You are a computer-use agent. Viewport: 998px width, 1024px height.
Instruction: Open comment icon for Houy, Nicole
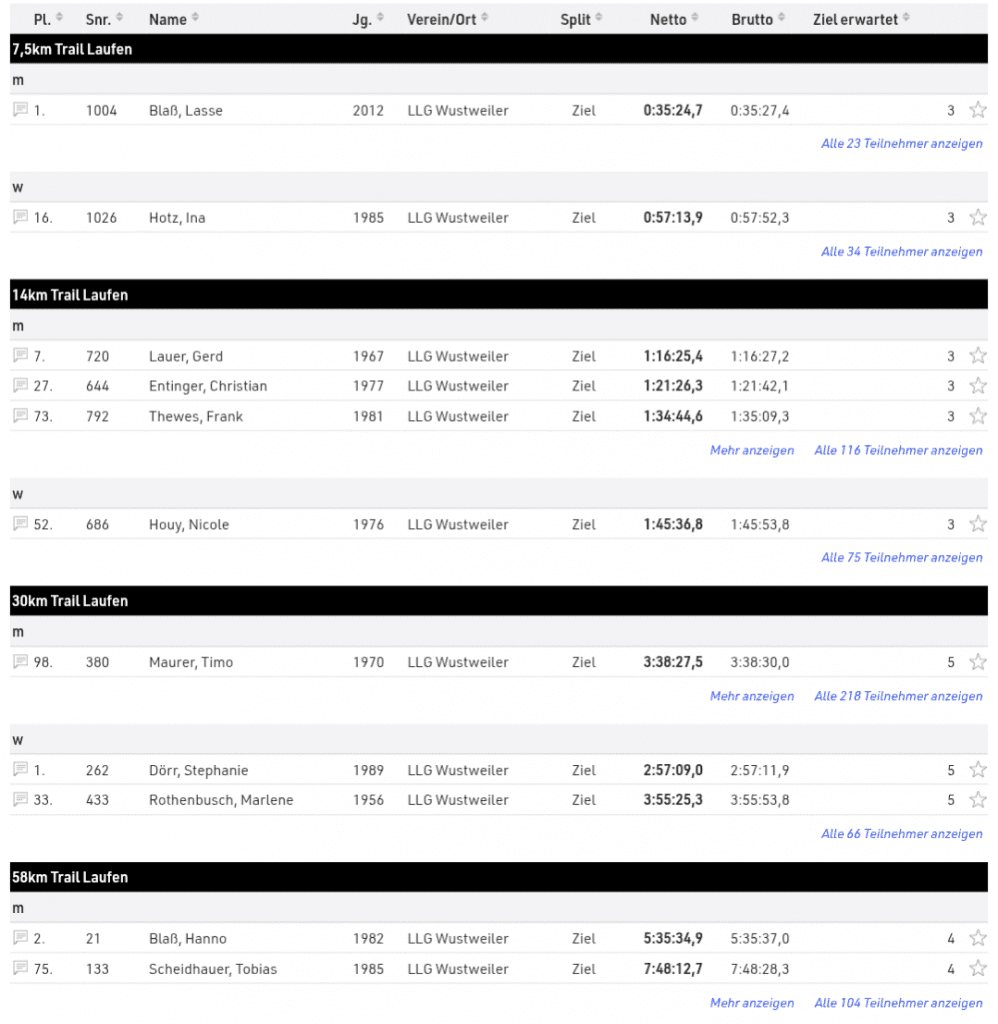pos(20,524)
